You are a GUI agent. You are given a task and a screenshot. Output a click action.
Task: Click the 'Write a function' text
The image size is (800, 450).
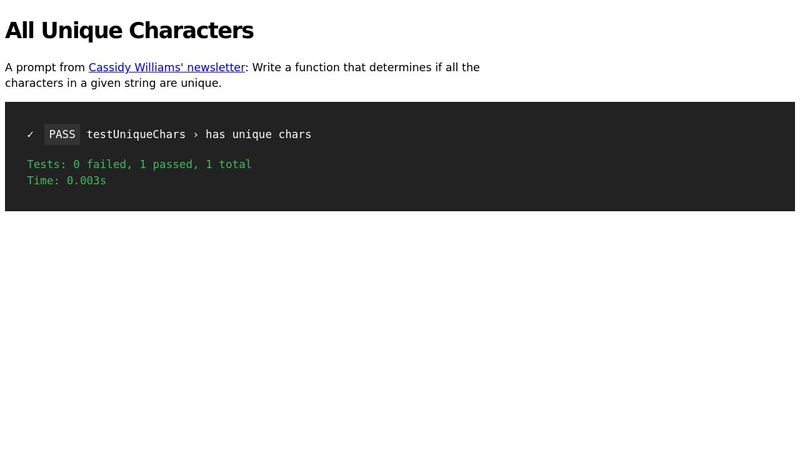point(298,68)
